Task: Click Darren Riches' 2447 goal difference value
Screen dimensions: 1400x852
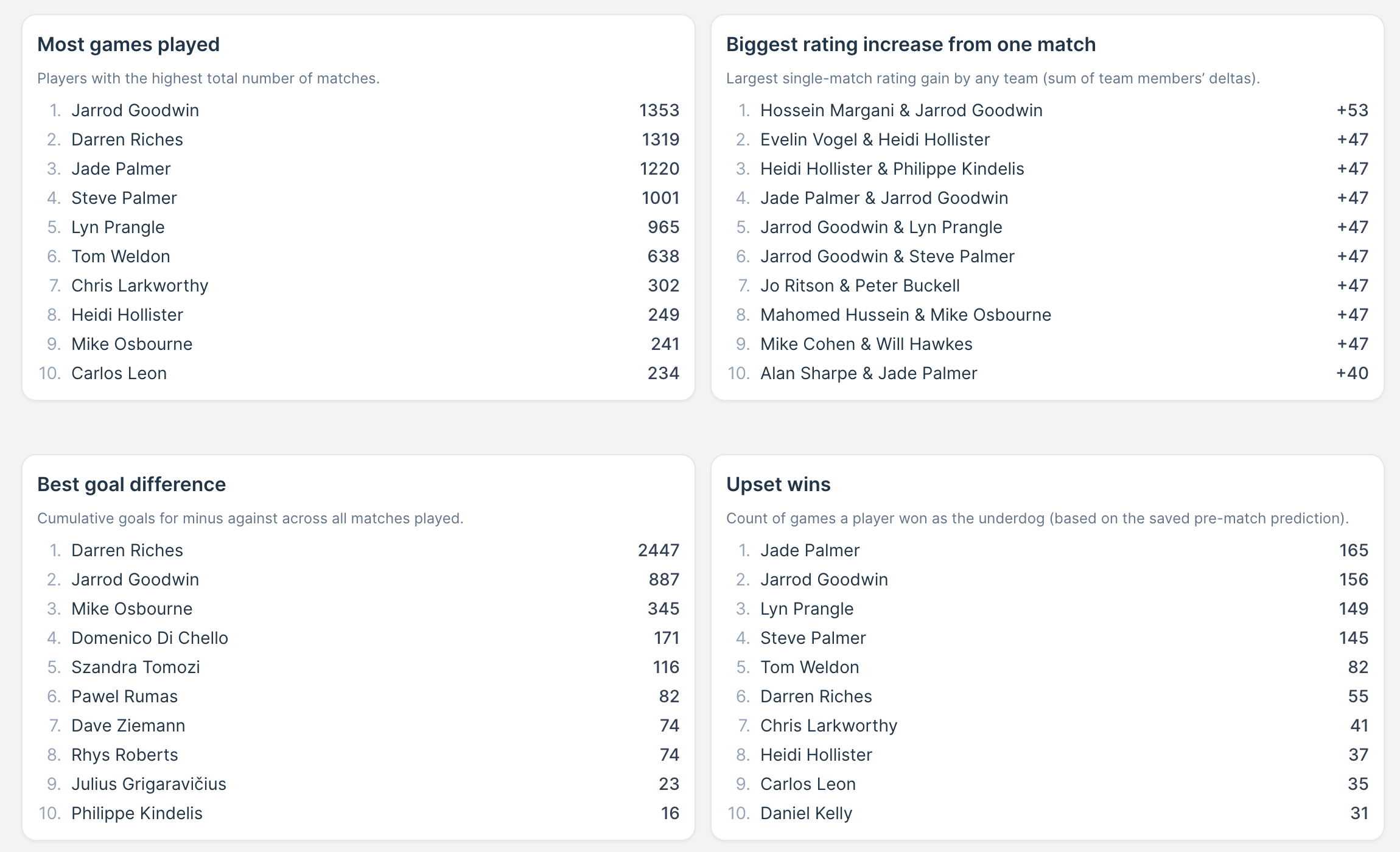Action: point(658,550)
